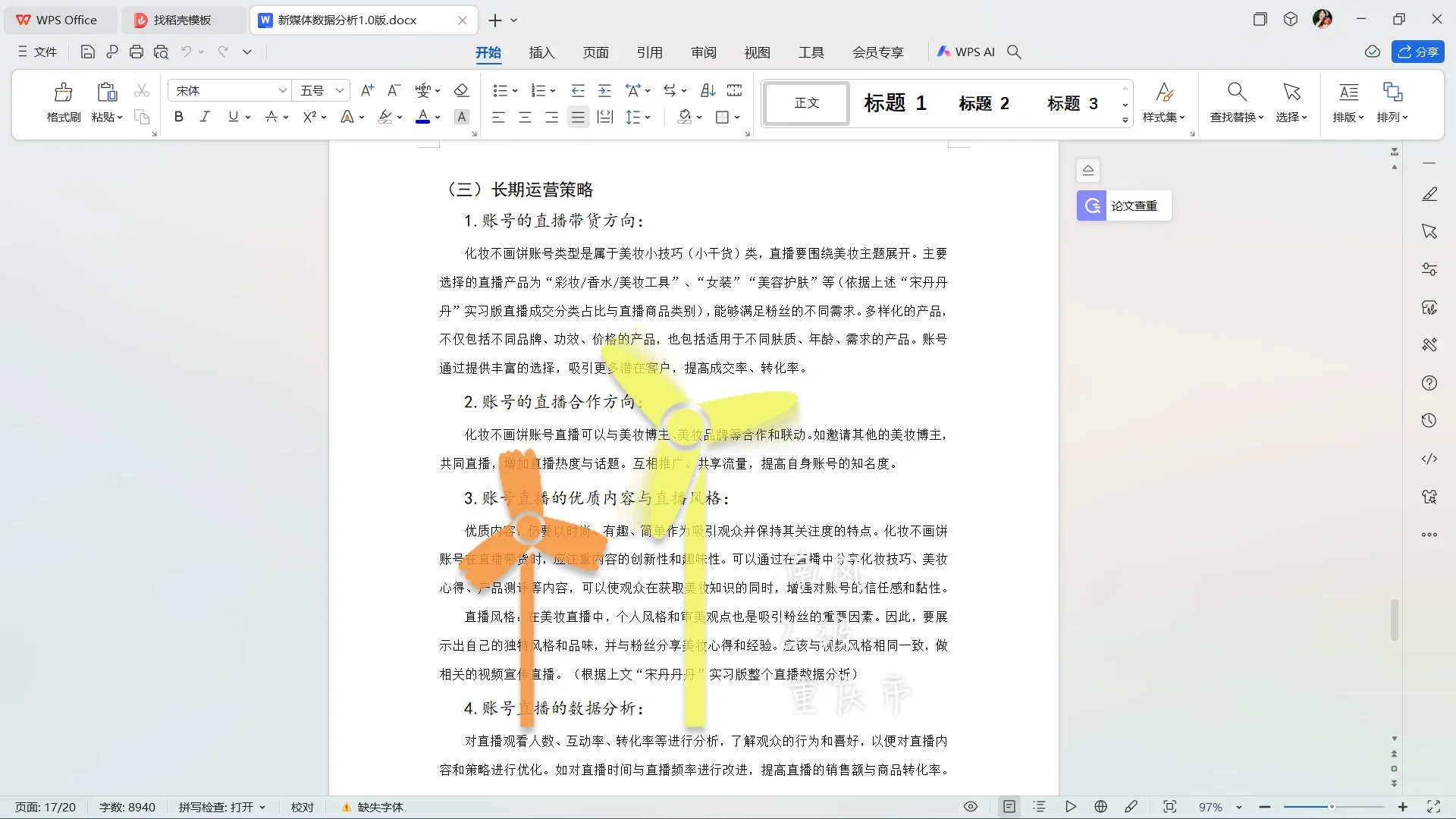1456x819 pixels.
Task: Expand the bullet list dropdown arrow
Action: [515, 91]
